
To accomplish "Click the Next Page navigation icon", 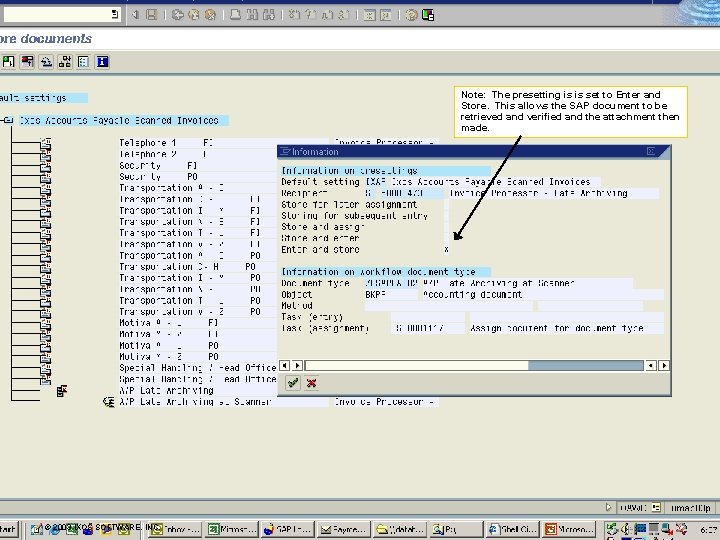I will [327, 15].
